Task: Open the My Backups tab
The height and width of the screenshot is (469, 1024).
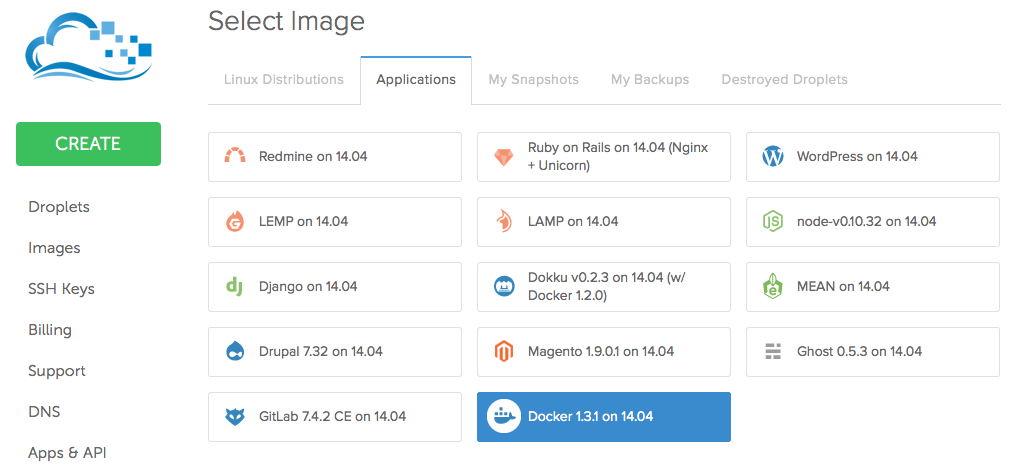Action: (x=650, y=80)
